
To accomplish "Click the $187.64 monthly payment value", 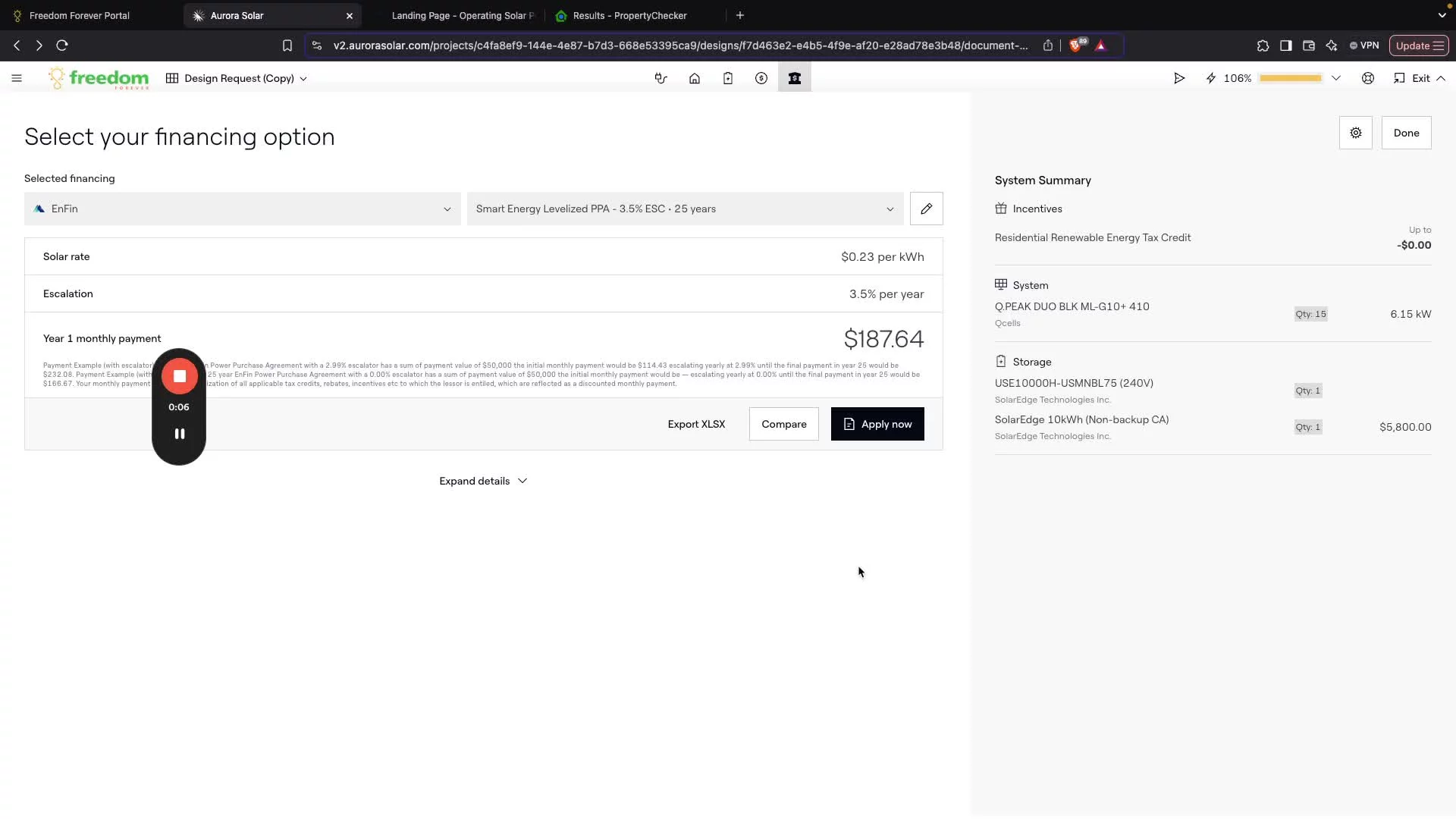I will pos(883,339).
